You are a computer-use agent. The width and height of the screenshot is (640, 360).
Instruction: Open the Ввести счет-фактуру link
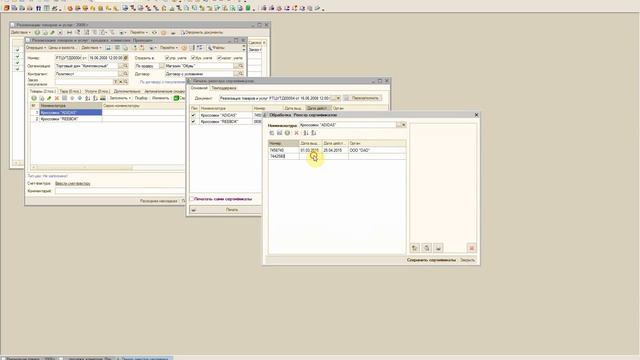point(73,184)
